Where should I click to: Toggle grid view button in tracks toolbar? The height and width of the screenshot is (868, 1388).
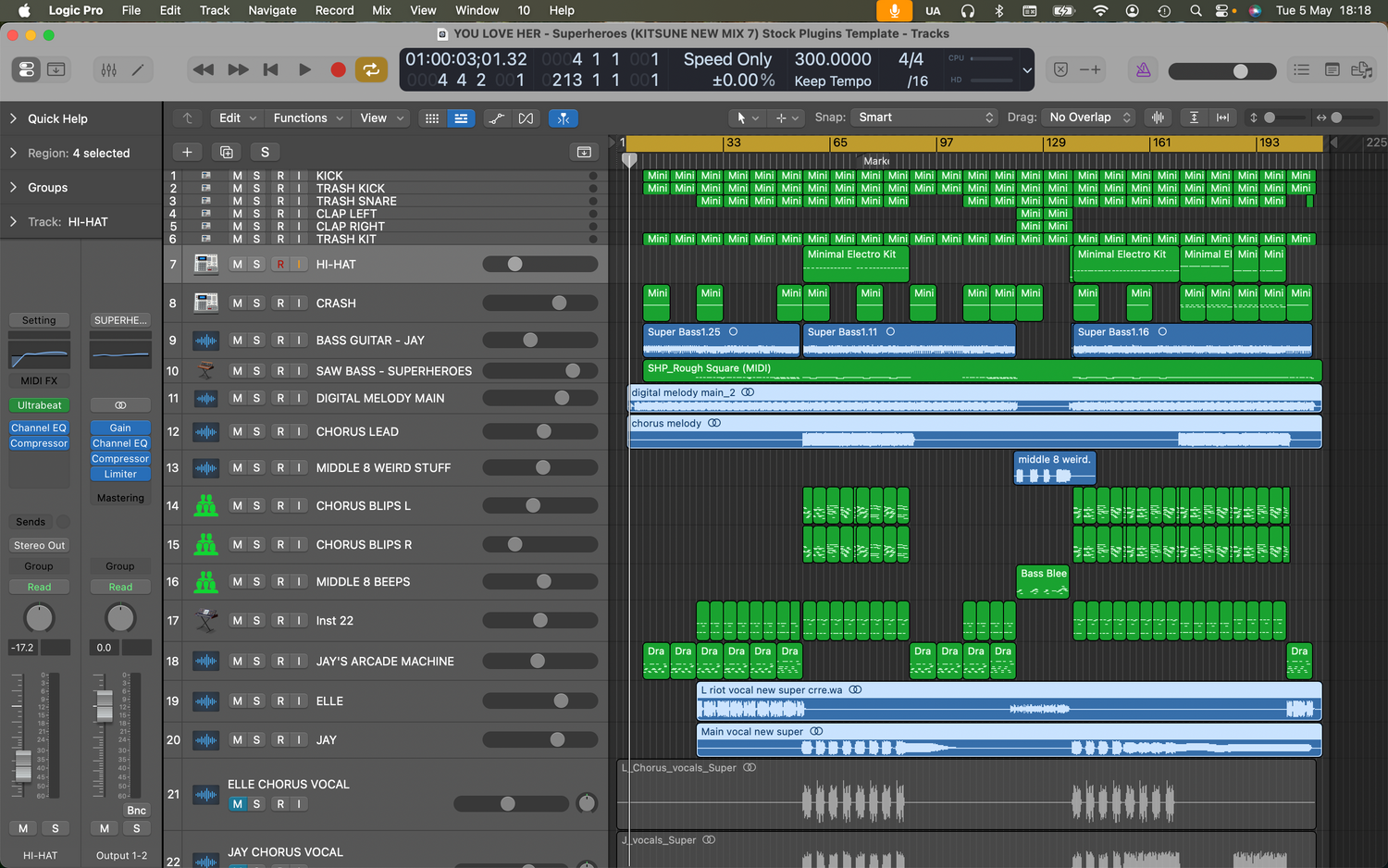pos(432,118)
